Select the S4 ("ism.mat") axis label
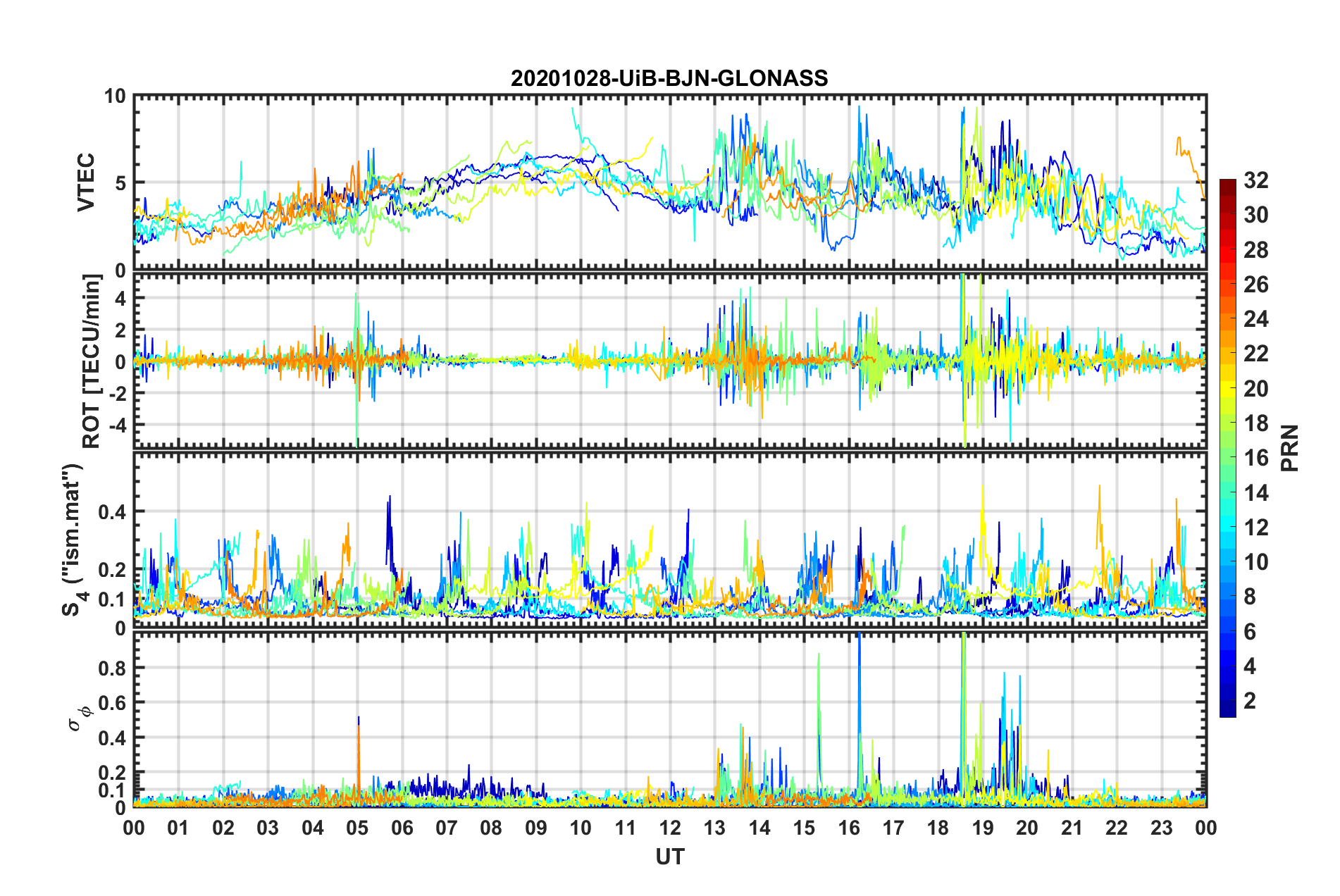Image resolution: width=1340 pixels, height=896 pixels. pos(73,540)
